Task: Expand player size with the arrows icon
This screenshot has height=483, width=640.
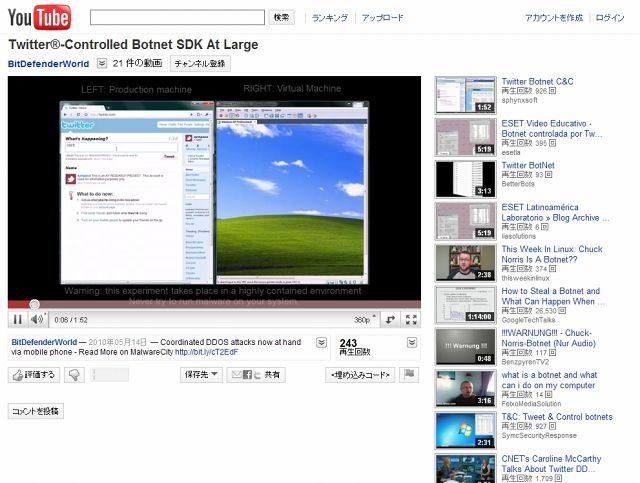Action: point(391,319)
